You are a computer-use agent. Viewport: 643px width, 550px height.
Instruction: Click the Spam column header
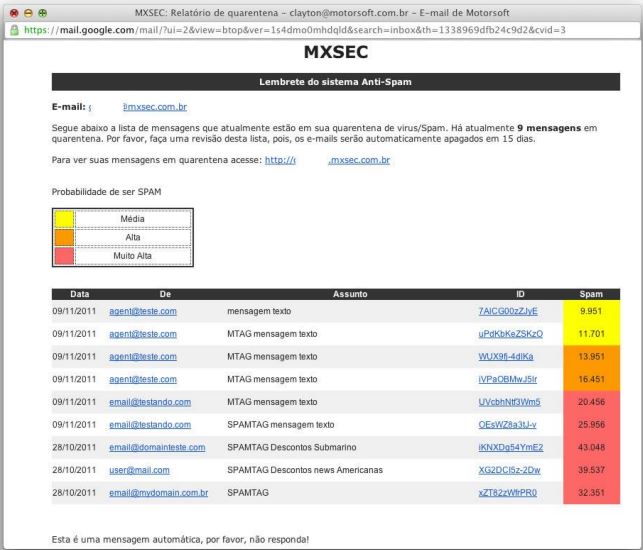[592, 294]
